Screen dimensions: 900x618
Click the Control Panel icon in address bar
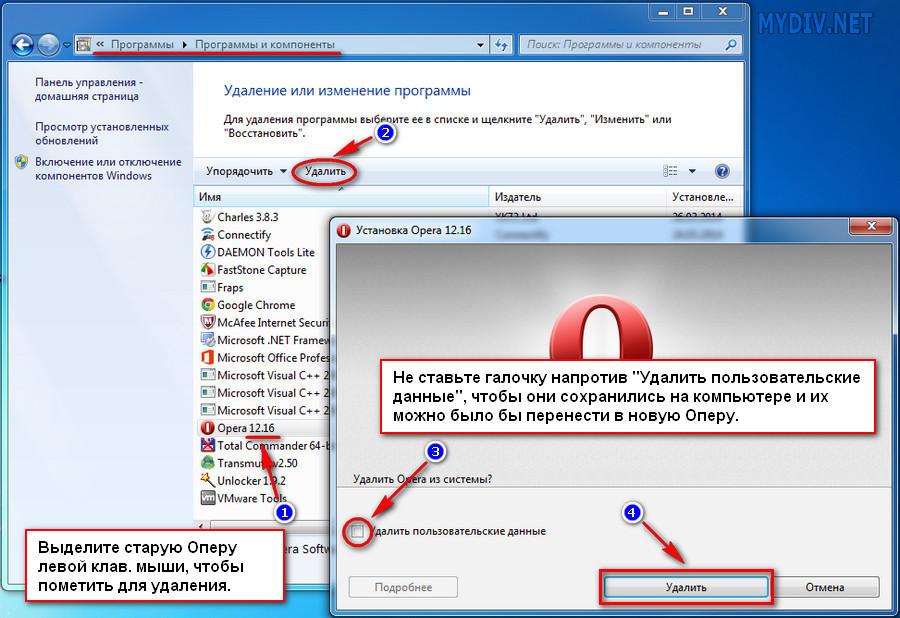83,44
